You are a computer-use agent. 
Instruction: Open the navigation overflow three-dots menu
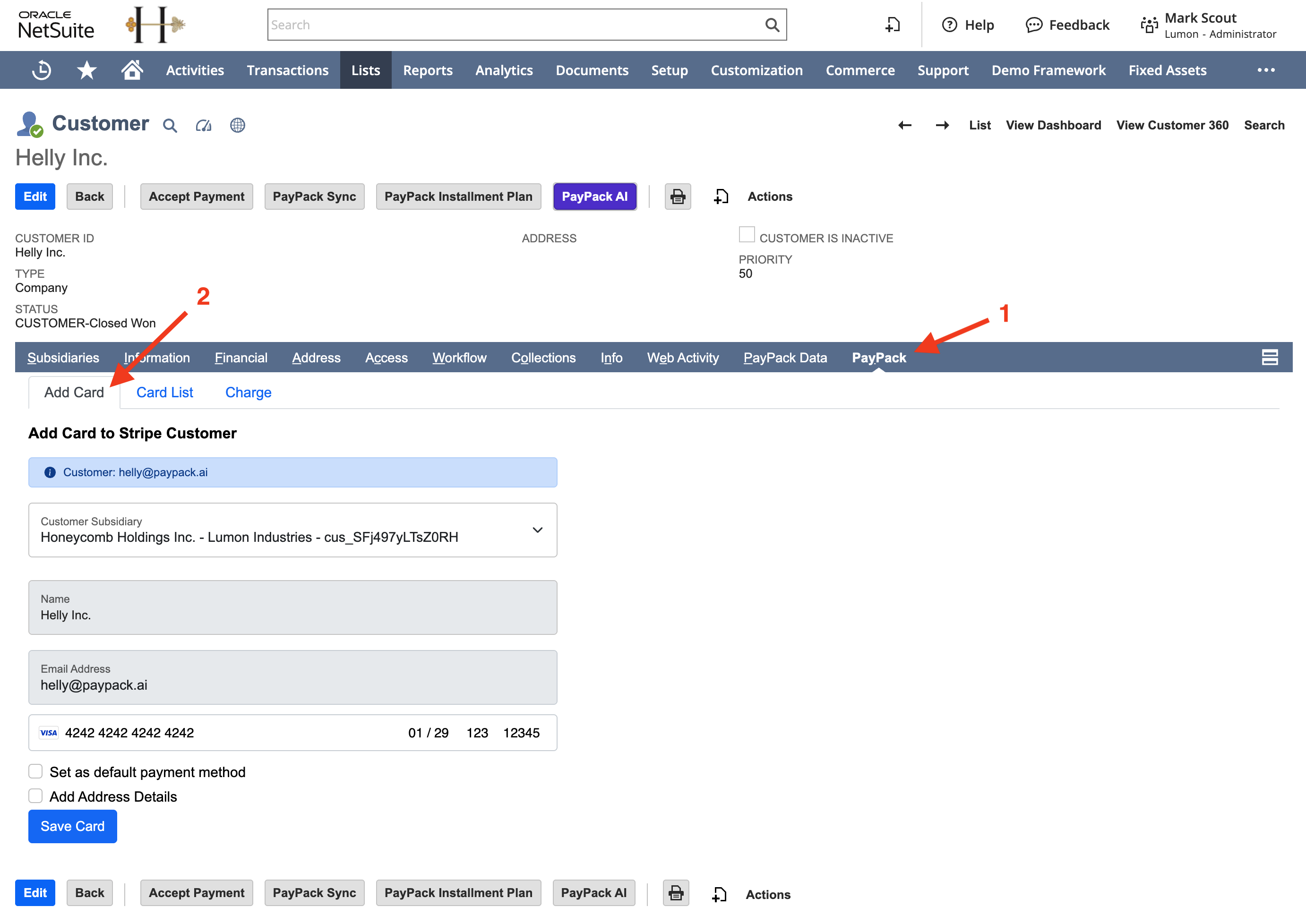pos(1265,70)
